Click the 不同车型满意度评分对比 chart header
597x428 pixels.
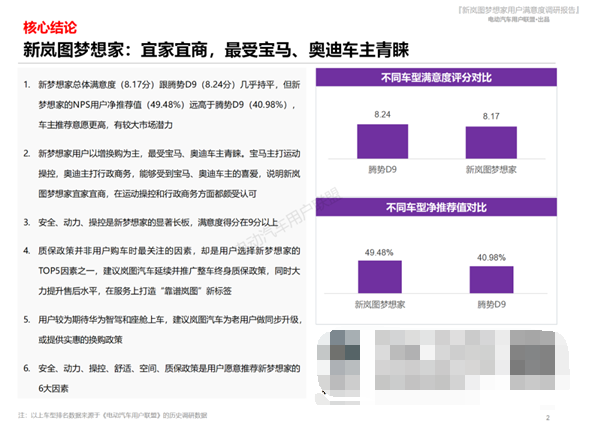point(436,77)
